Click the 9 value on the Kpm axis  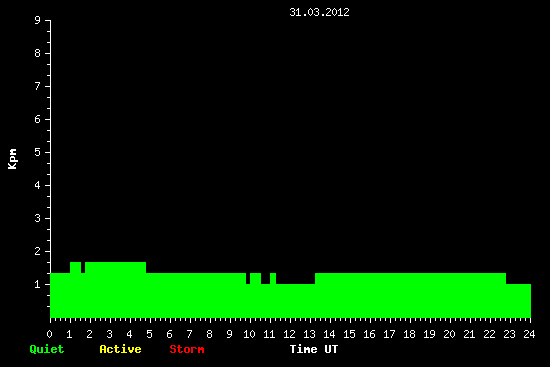38,20
